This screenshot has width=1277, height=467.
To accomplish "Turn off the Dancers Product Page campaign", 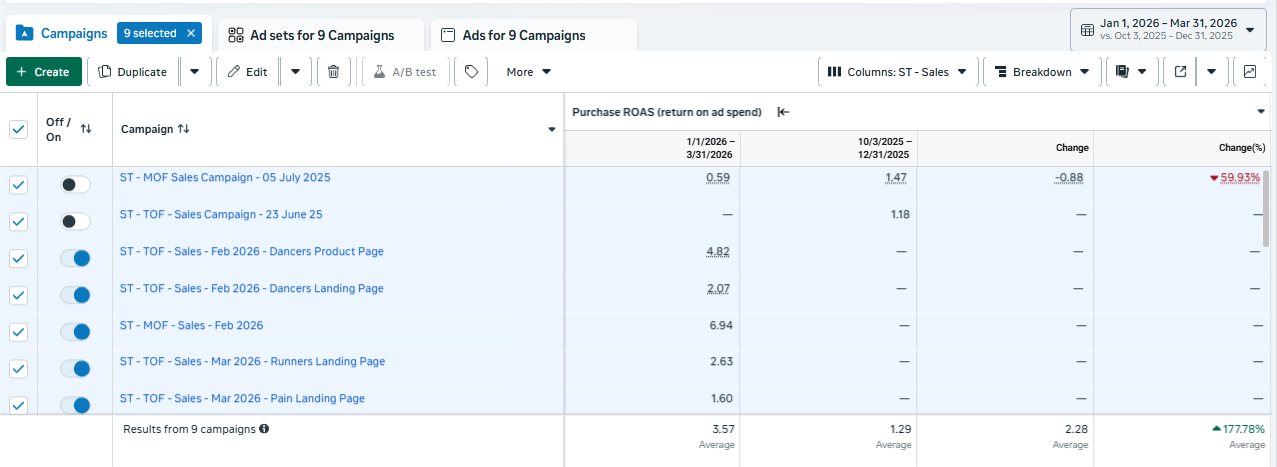I will pyautogui.click(x=75, y=258).
